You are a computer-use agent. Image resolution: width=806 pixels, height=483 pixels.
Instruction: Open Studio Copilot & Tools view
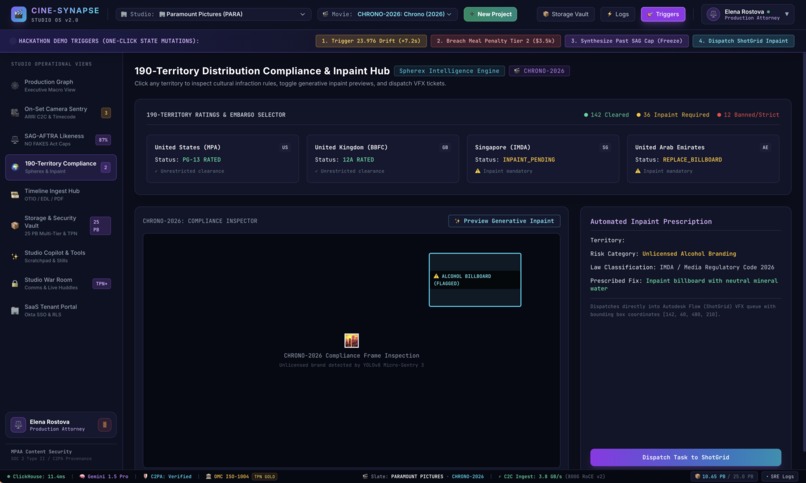tap(61, 256)
